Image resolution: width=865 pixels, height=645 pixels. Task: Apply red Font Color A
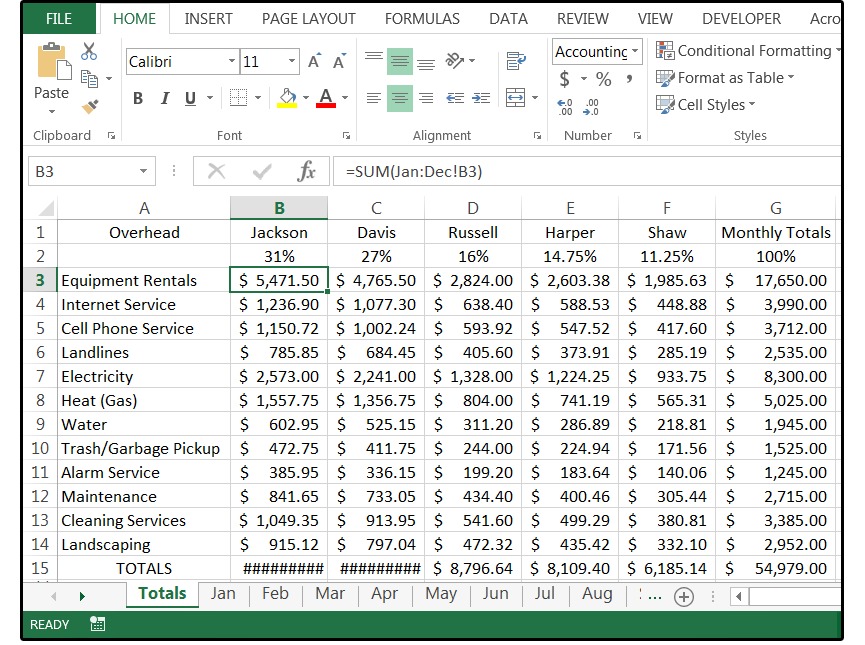[326, 98]
